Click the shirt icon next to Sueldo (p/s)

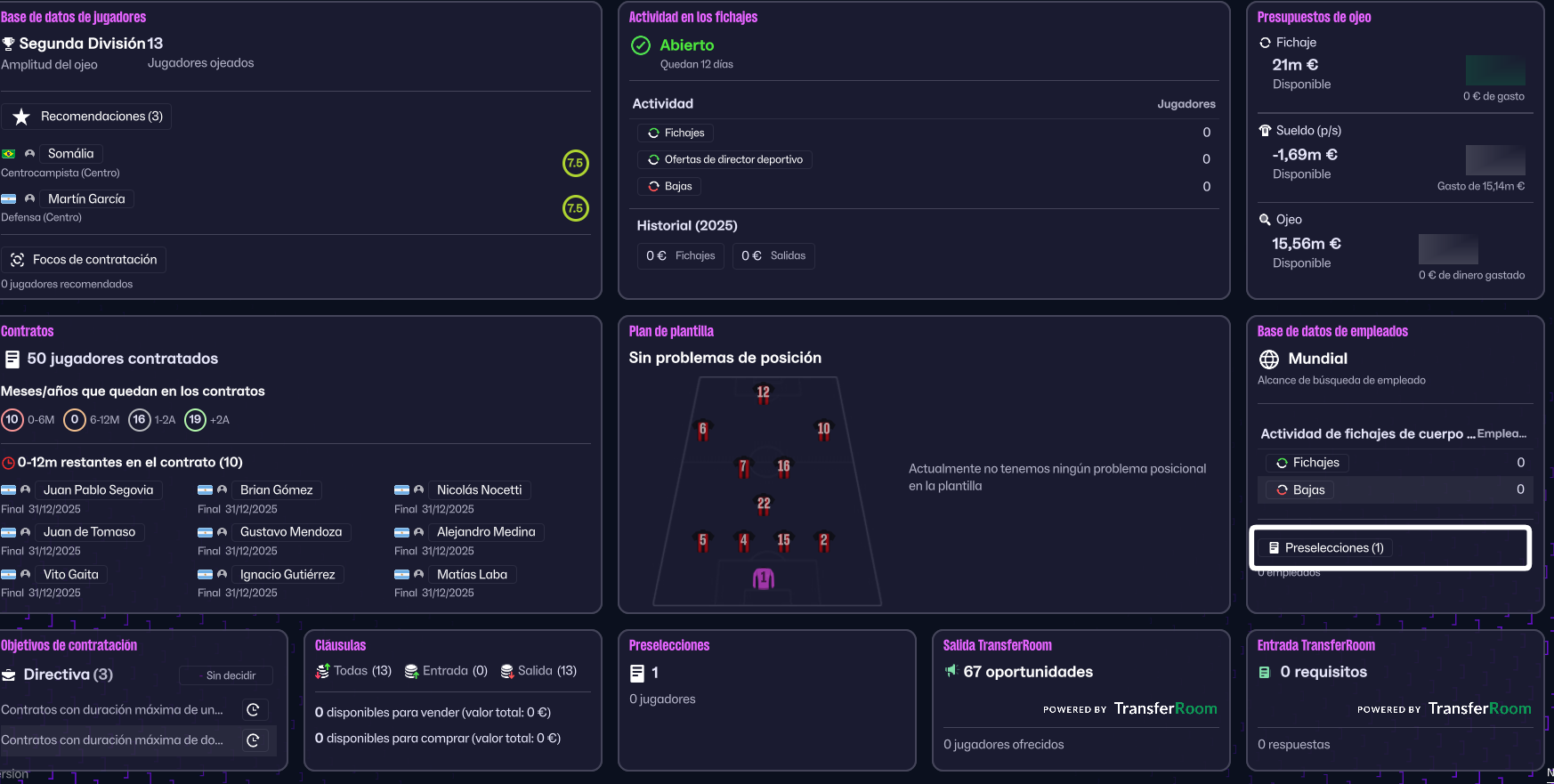pyautogui.click(x=1265, y=131)
